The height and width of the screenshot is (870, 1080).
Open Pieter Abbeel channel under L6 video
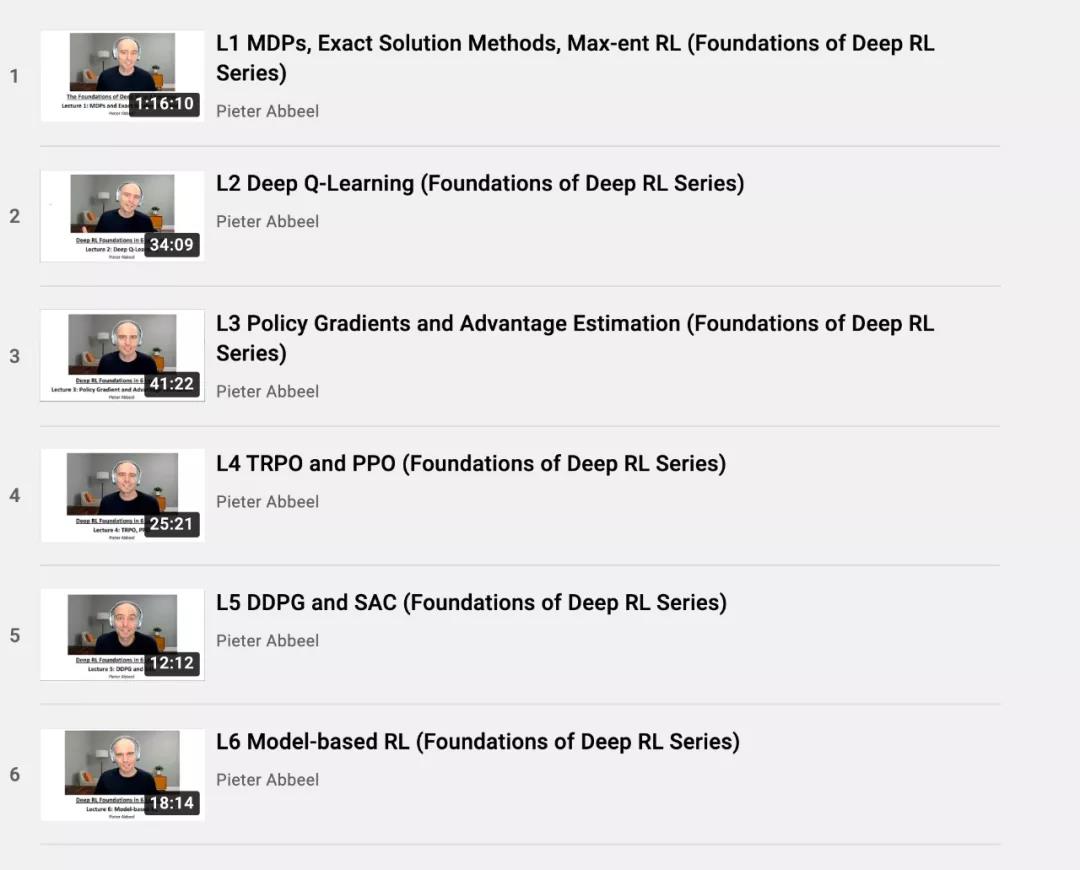(267, 780)
